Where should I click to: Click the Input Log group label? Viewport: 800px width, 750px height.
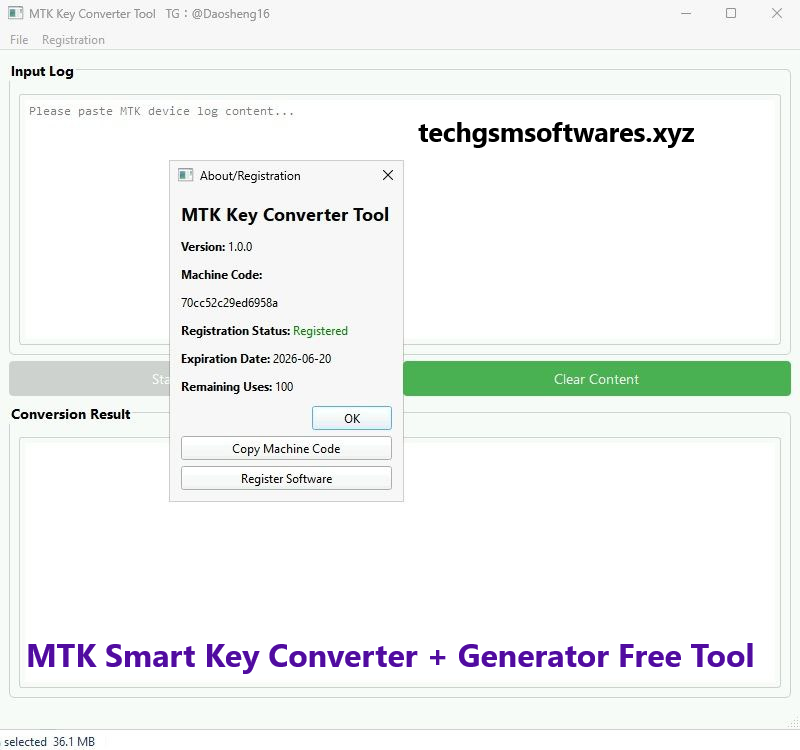pyautogui.click(x=42, y=71)
